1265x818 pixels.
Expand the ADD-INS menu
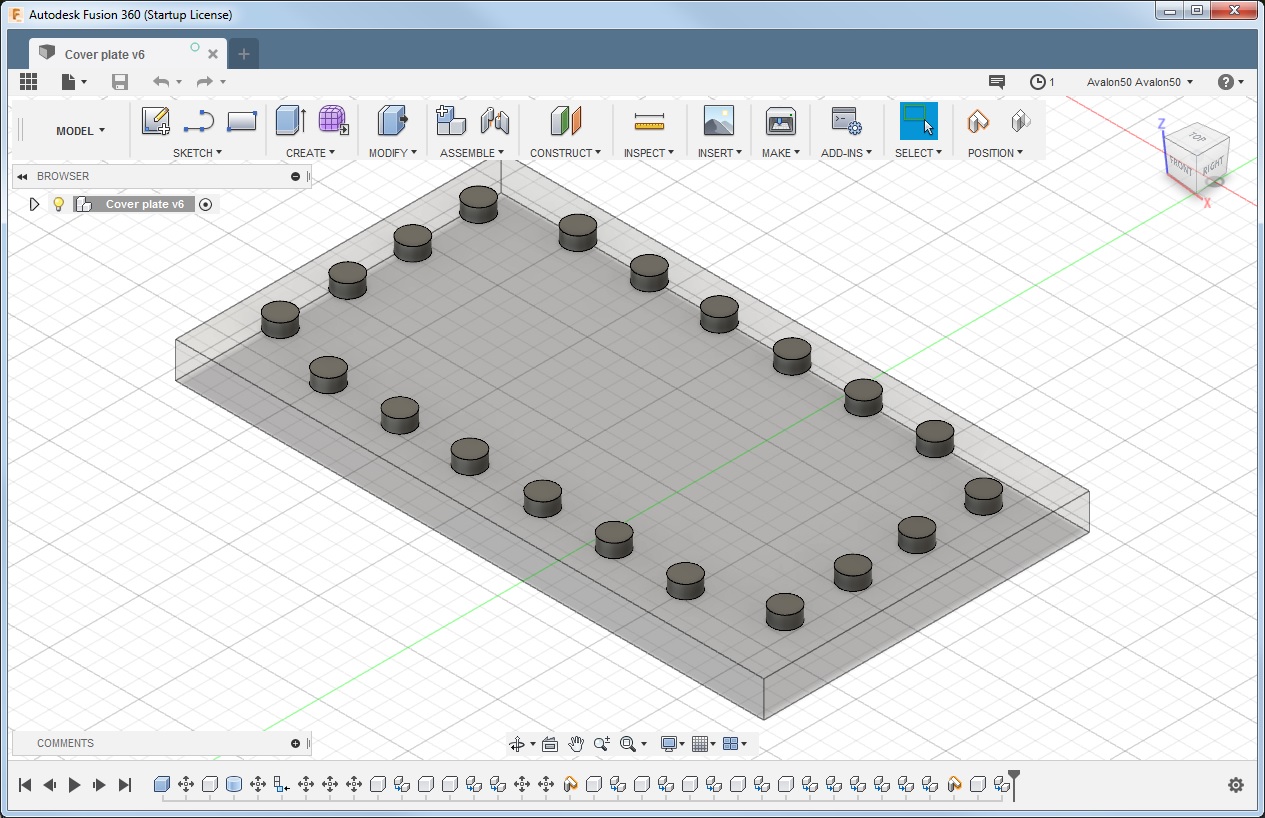click(846, 153)
